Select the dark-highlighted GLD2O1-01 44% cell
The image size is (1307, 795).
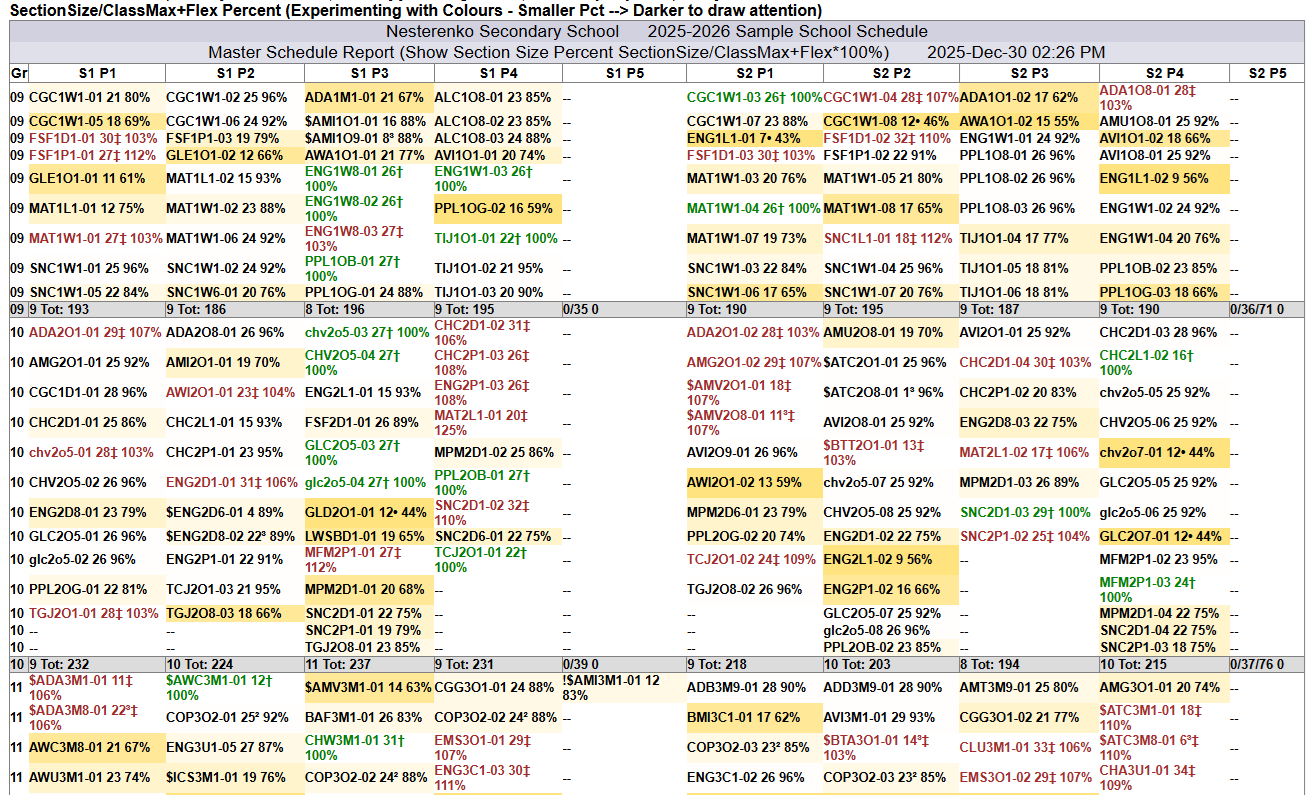click(366, 512)
